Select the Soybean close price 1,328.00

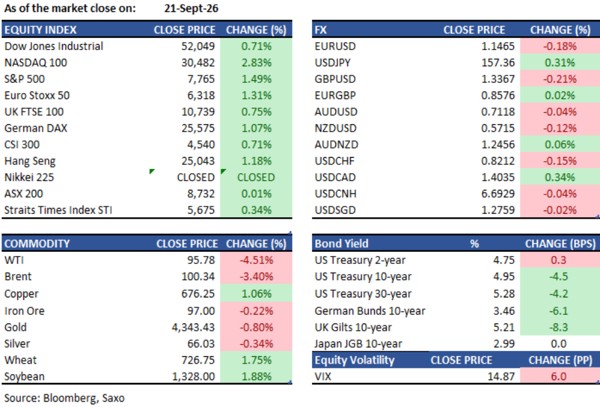[x=193, y=376]
